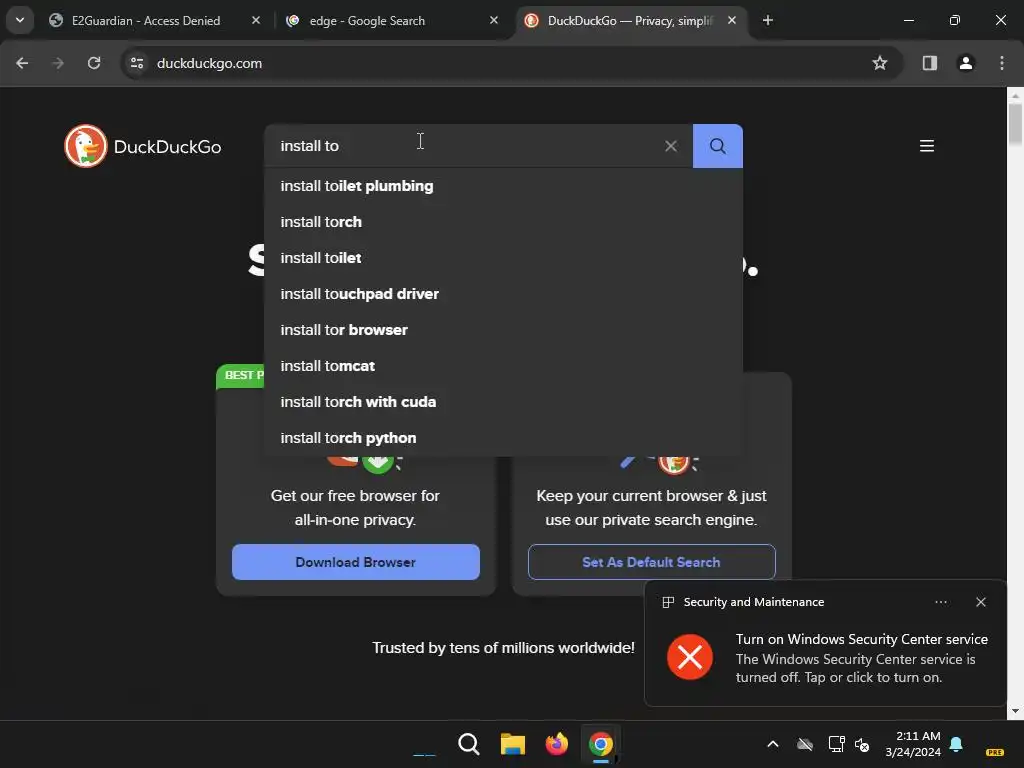
Task: Click Set As Default Search button
Action: pos(652,562)
